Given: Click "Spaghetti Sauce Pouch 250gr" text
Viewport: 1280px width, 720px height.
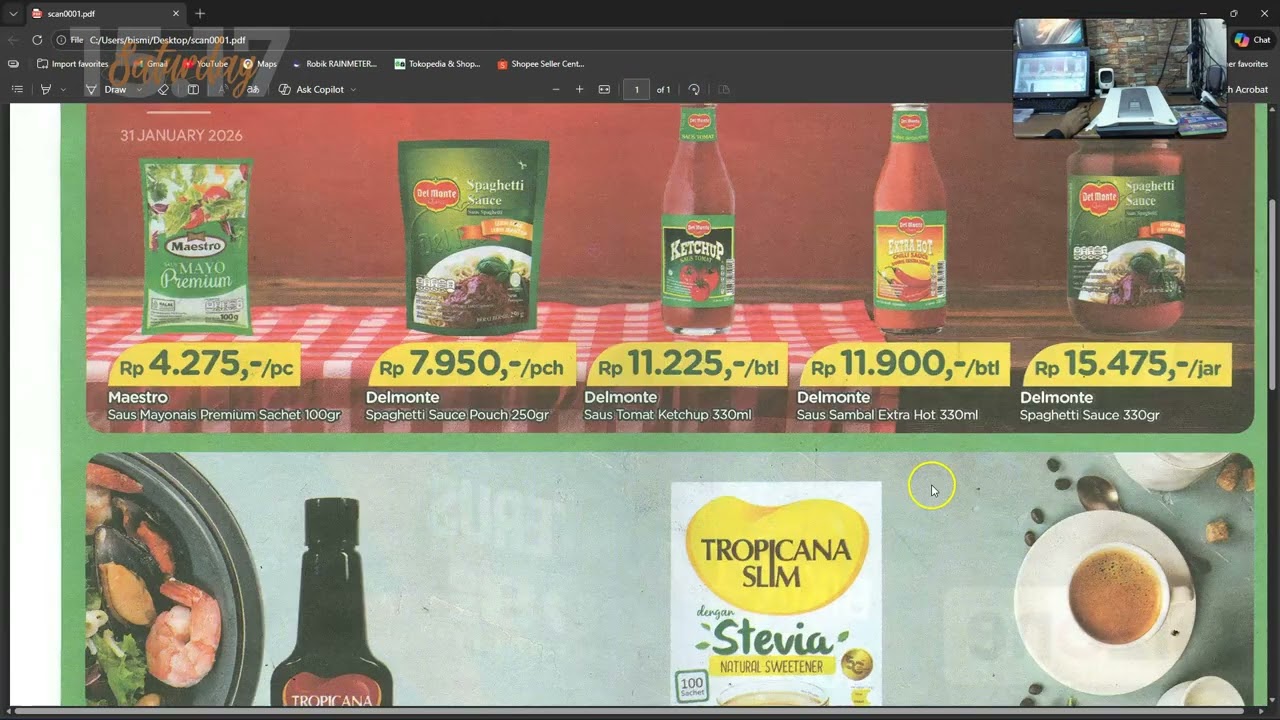Looking at the screenshot, I should 457,415.
